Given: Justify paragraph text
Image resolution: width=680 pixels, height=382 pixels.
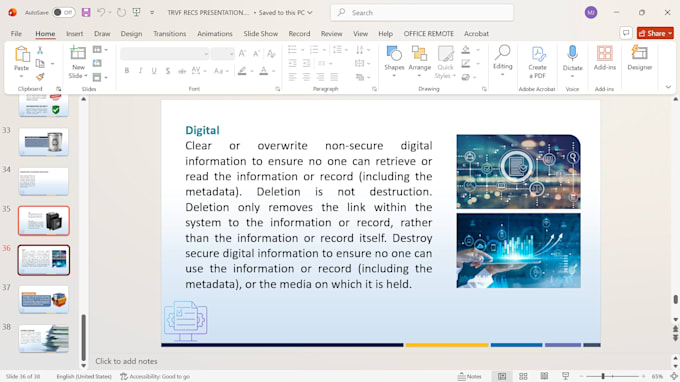Looking at the screenshot, I should pos(334,77).
